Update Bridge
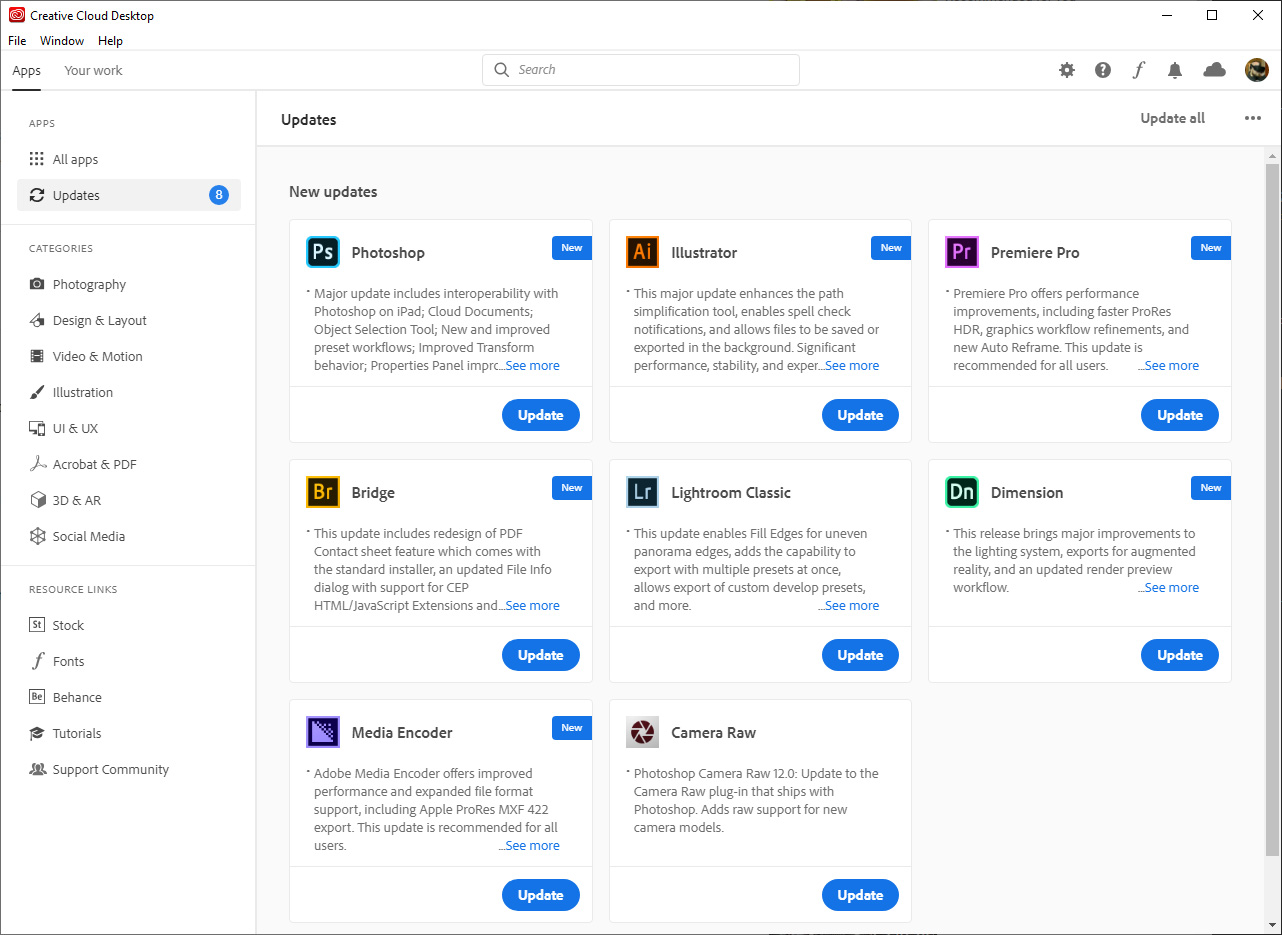Viewport: 1282px width, 935px height. (541, 655)
